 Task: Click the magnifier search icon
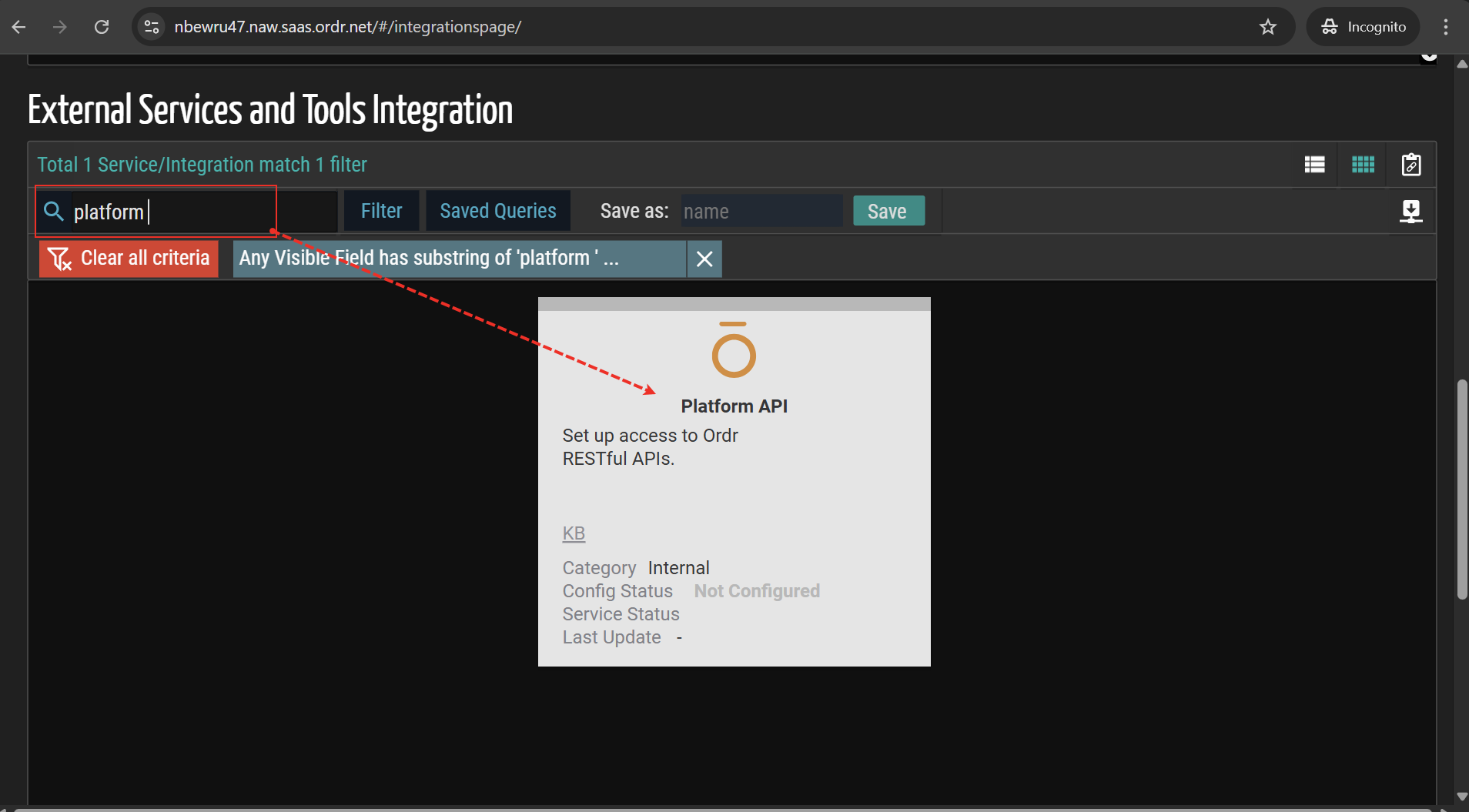click(53, 211)
